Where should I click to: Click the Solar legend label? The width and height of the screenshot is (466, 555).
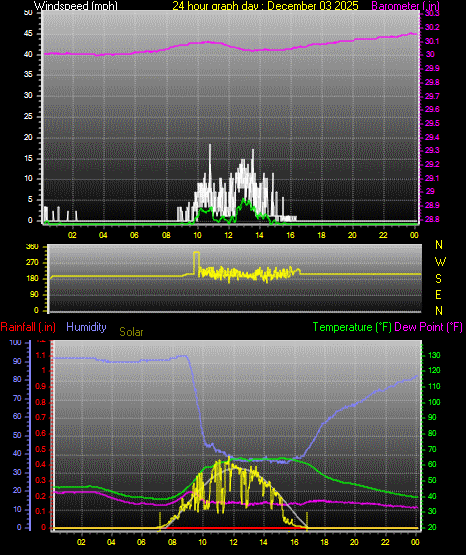point(131,332)
